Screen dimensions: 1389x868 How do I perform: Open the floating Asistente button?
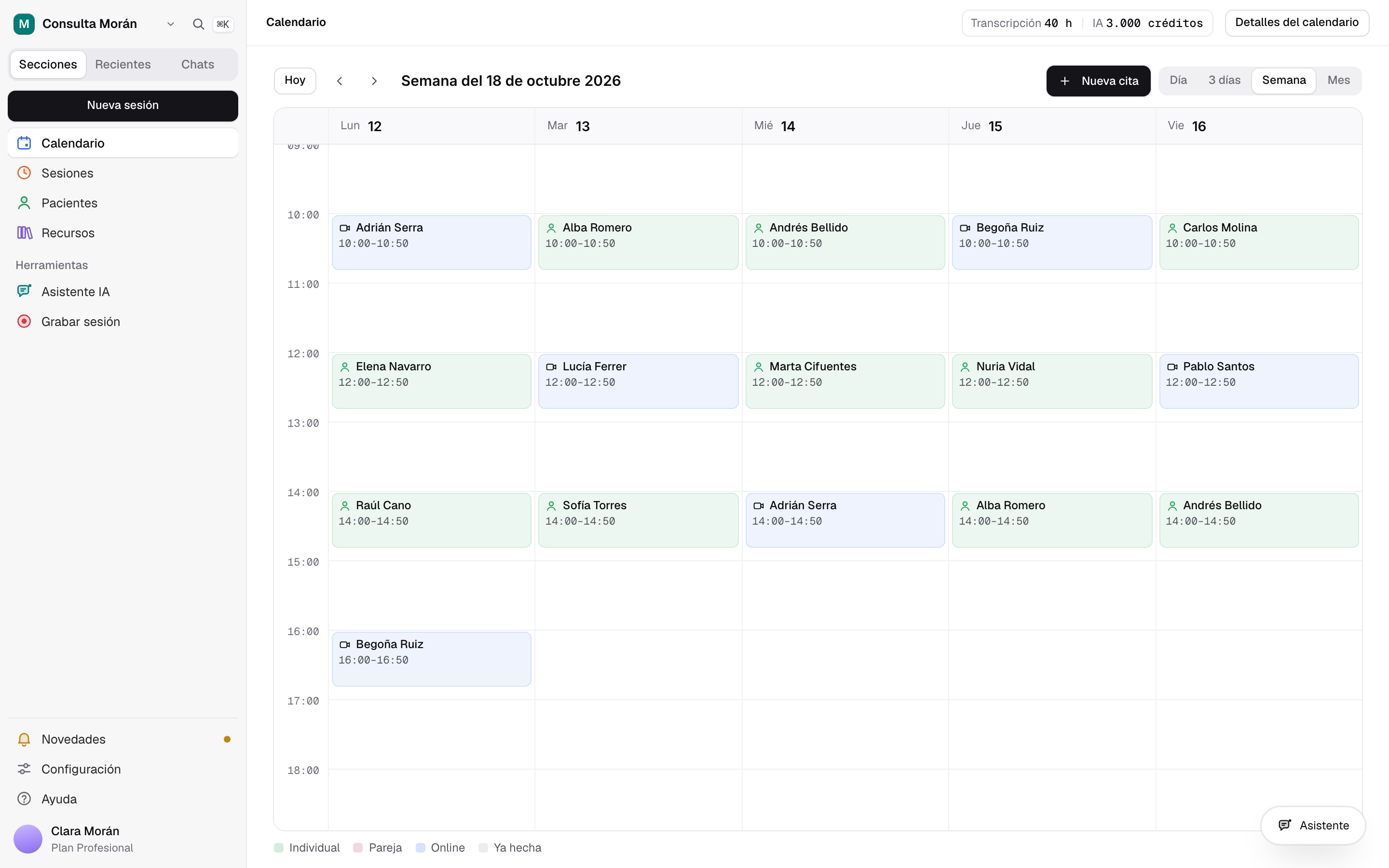pos(1313,826)
